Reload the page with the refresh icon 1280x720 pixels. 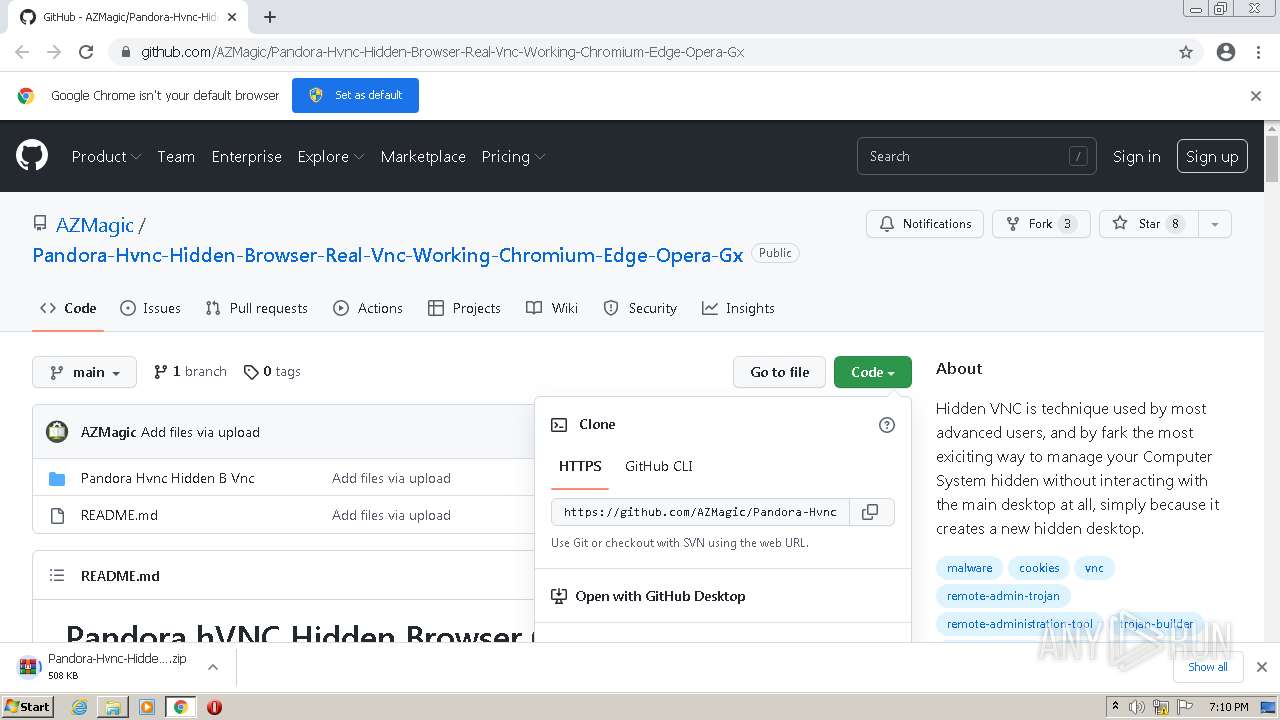point(86,52)
